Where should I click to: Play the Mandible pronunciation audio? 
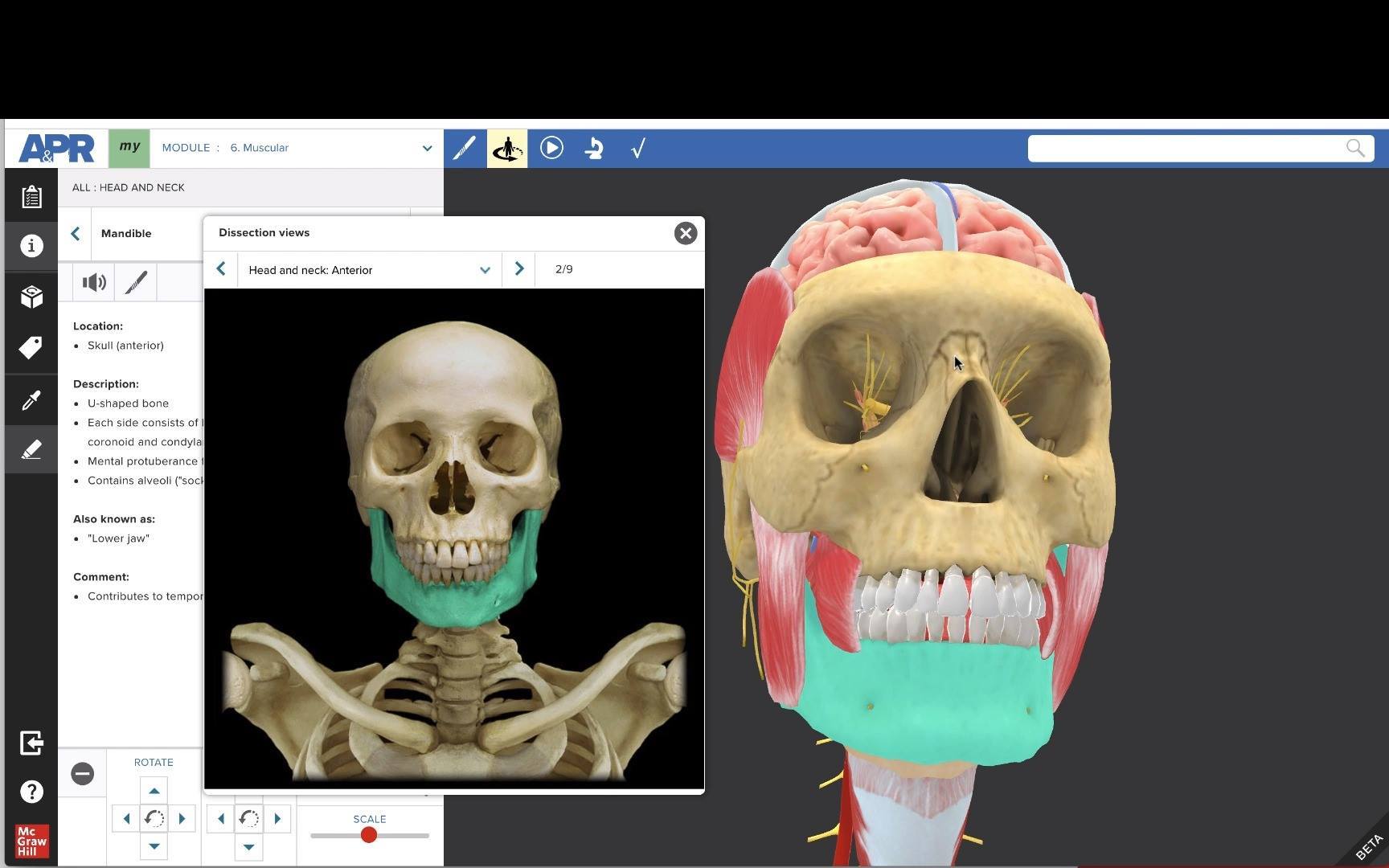[x=94, y=282]
